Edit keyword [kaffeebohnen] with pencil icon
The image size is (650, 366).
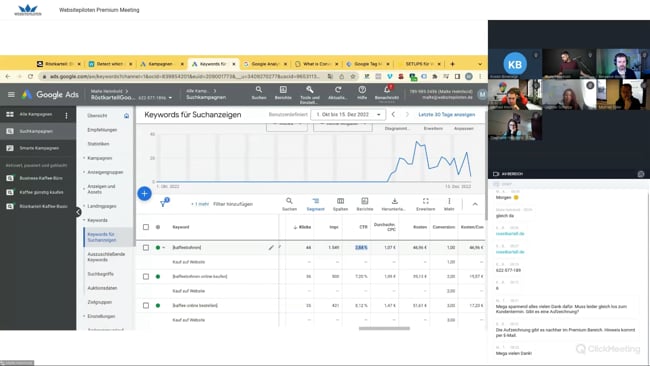pyautogui.click(x=271, y=247)
